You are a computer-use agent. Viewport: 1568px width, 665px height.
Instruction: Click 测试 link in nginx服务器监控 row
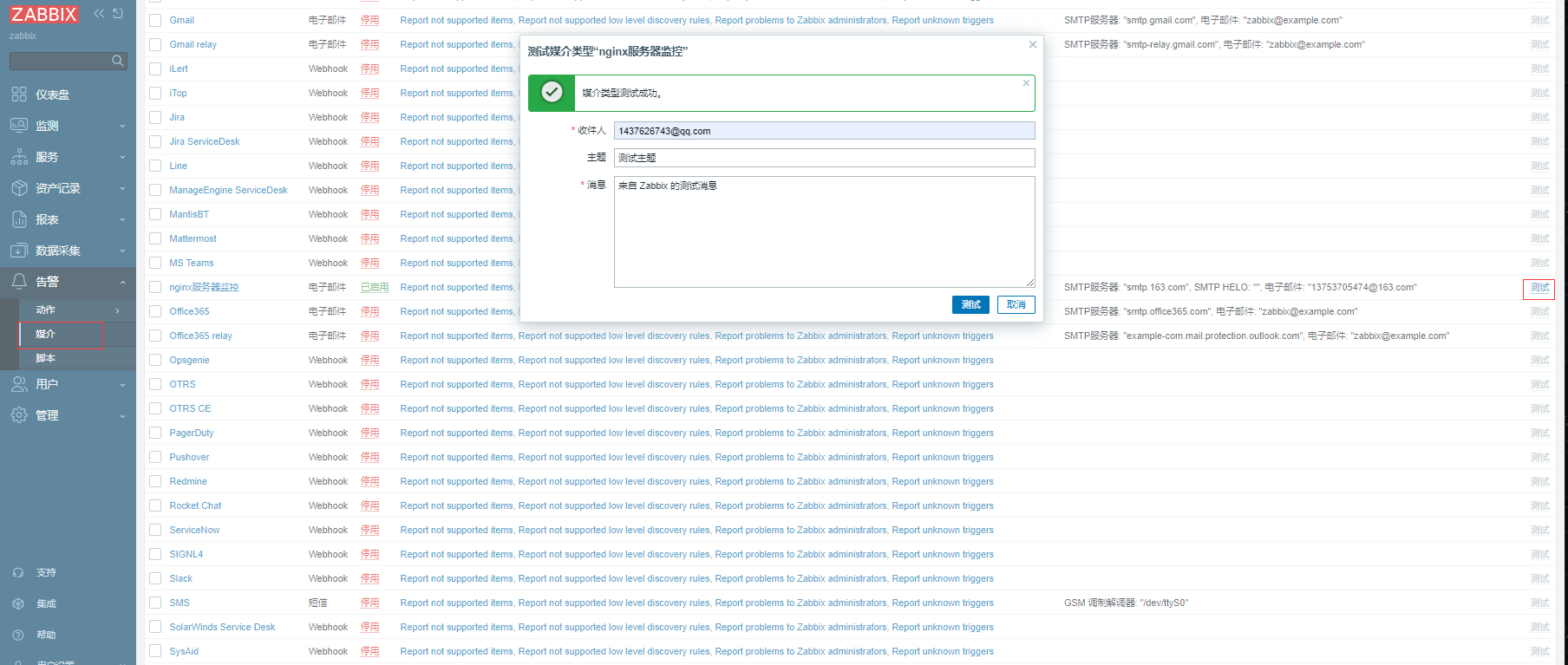[x=1539, y=288]
